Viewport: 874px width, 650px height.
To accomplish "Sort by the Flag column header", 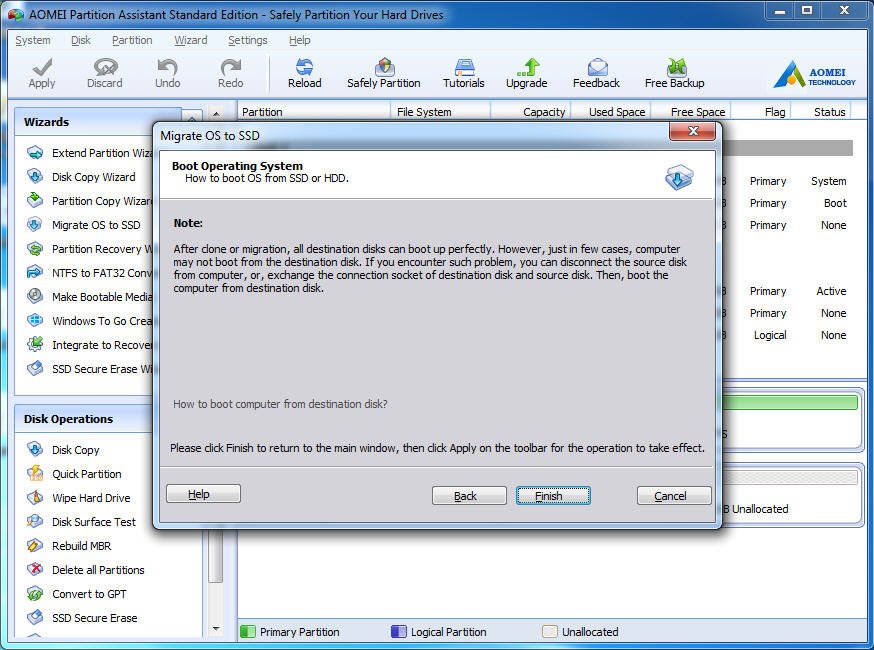I will point(761,111).
